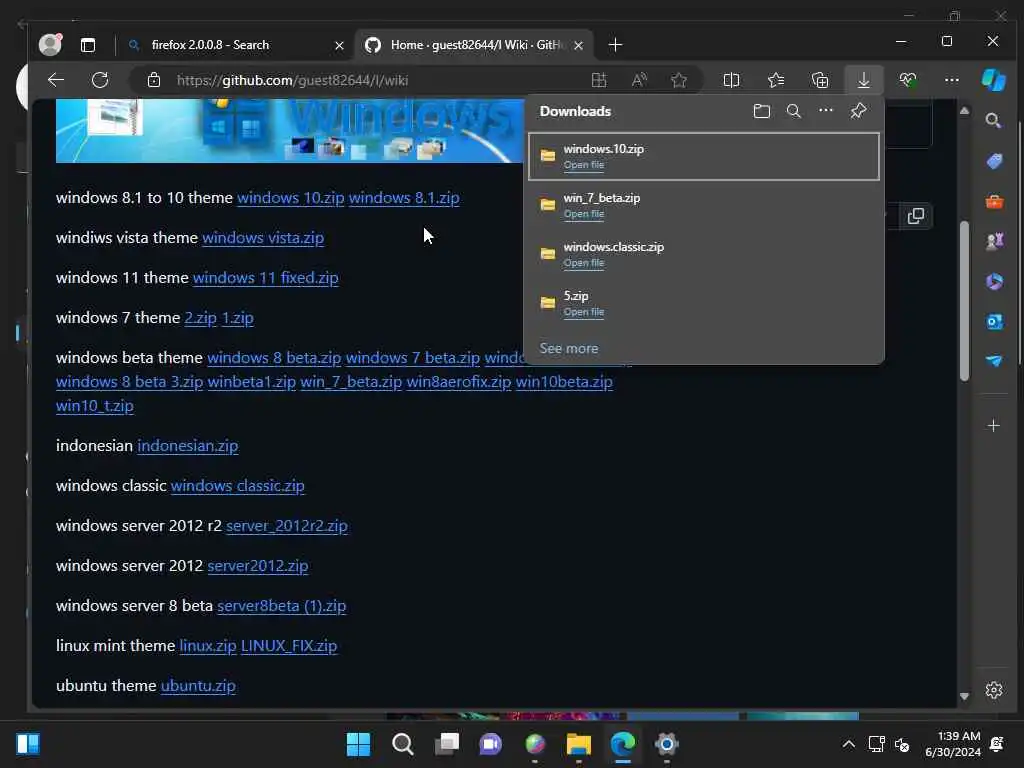Open Collections icon in toolbar
This screenshot has width=1024, height=768.
coord(820,80)
